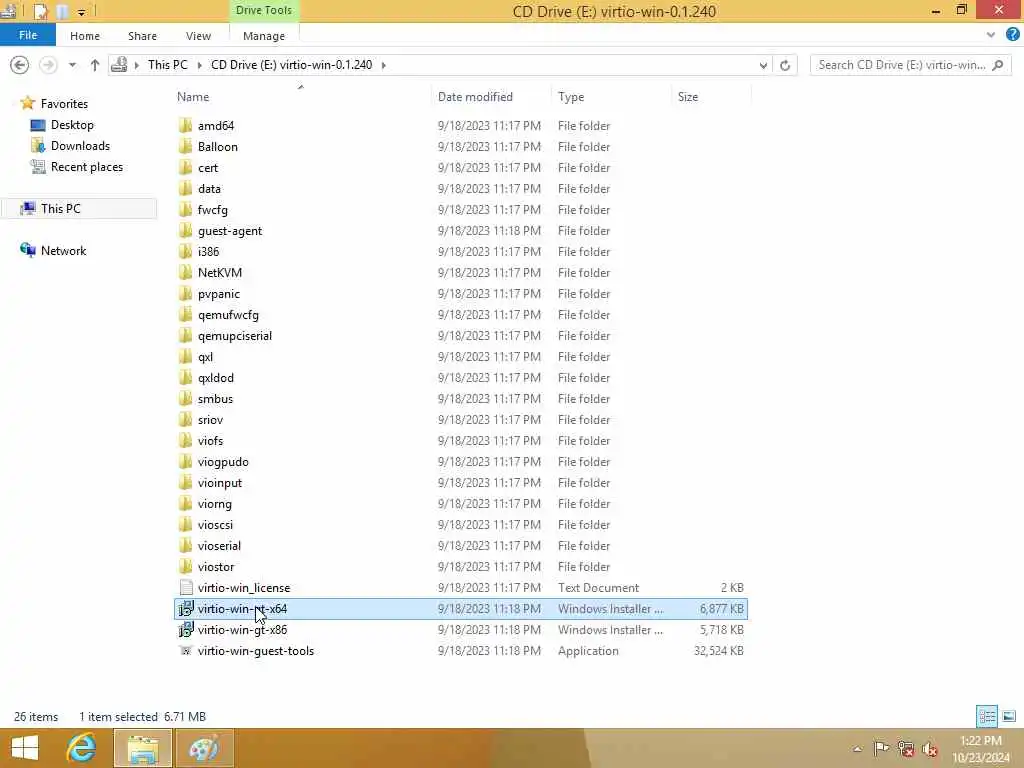Sort by Name column header
The width and height of the screenshot is (1024, 768).
[x=301, y=97]
